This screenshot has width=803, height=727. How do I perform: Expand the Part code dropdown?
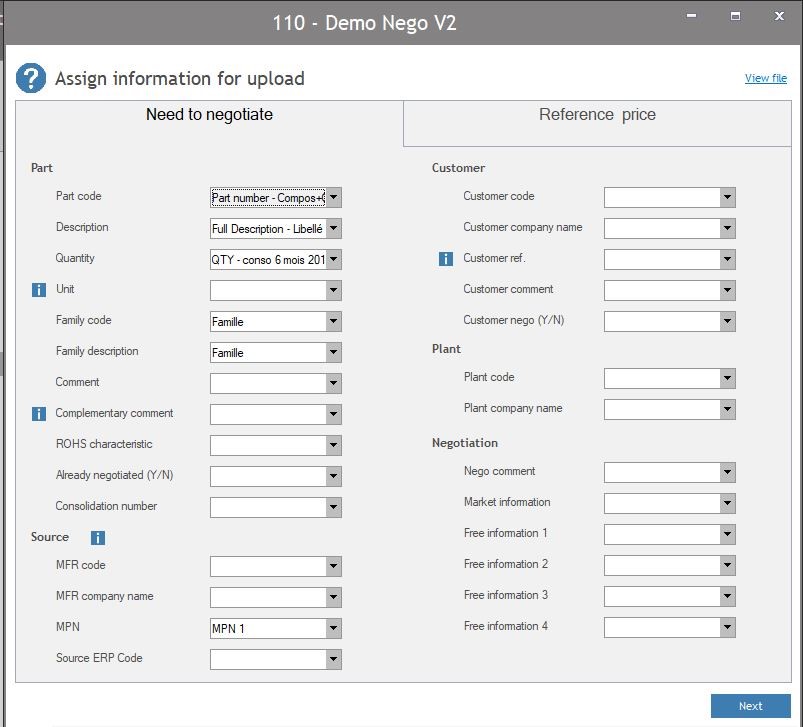tap(333, 198)
